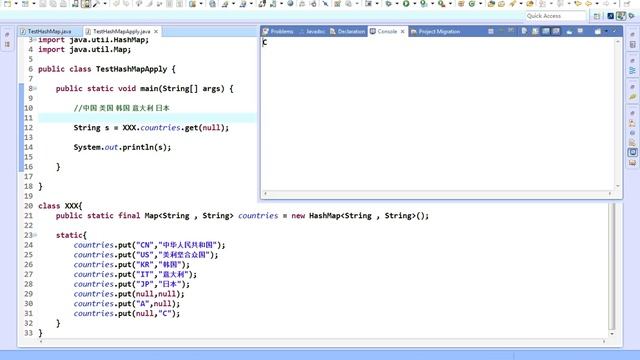
Task: Click the yellow Back navigation arrow
Action: (x=578, y=4)
